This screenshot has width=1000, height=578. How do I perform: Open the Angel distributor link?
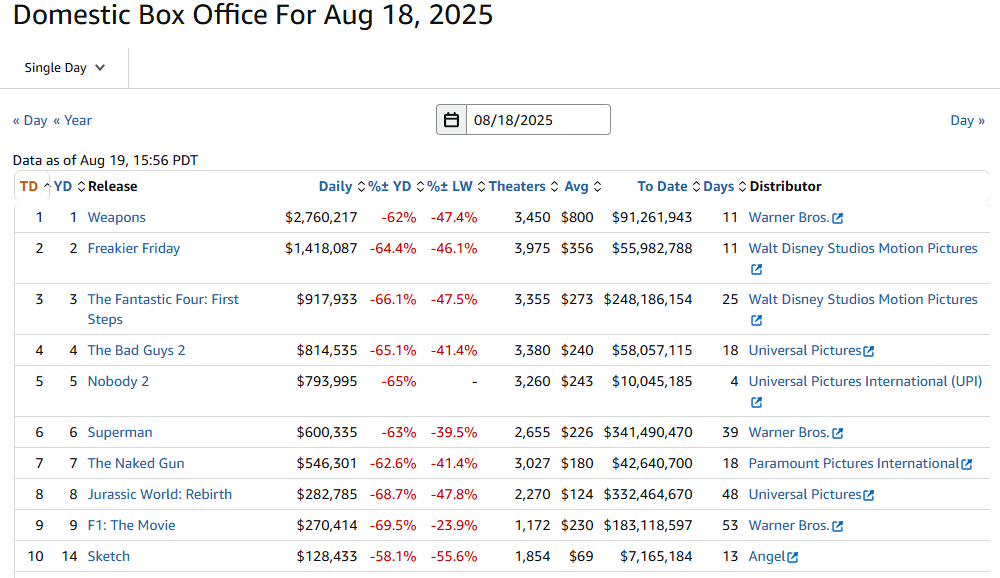[x=767, y=556]
